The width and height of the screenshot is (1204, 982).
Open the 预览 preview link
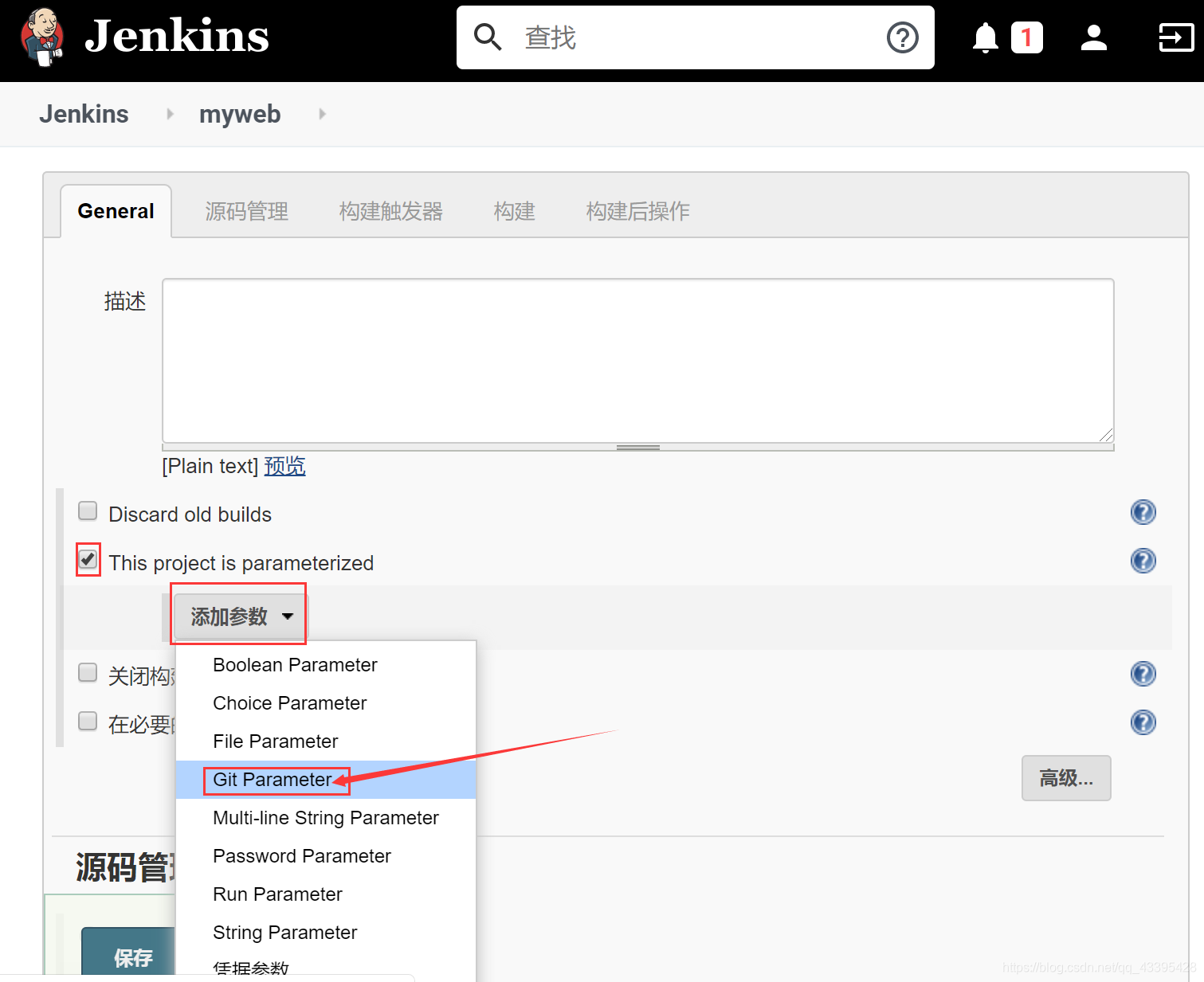tap(284, 466)
